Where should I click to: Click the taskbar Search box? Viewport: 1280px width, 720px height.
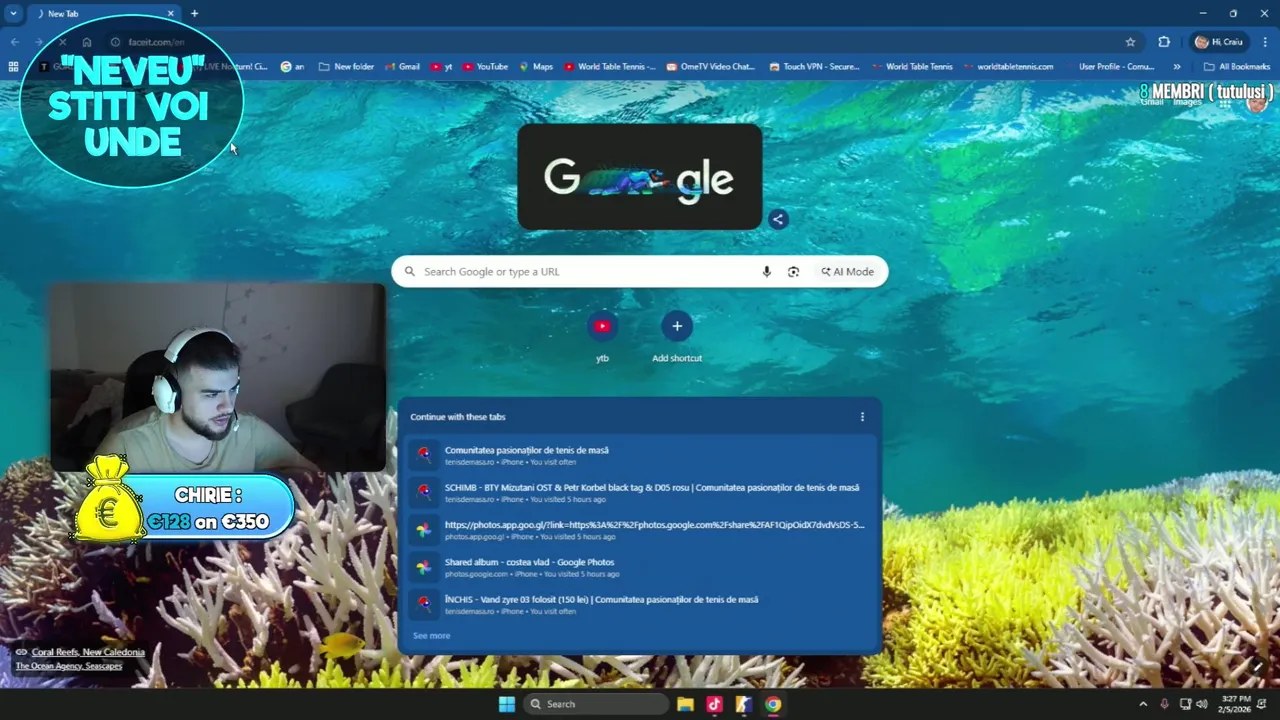[596, 704]
